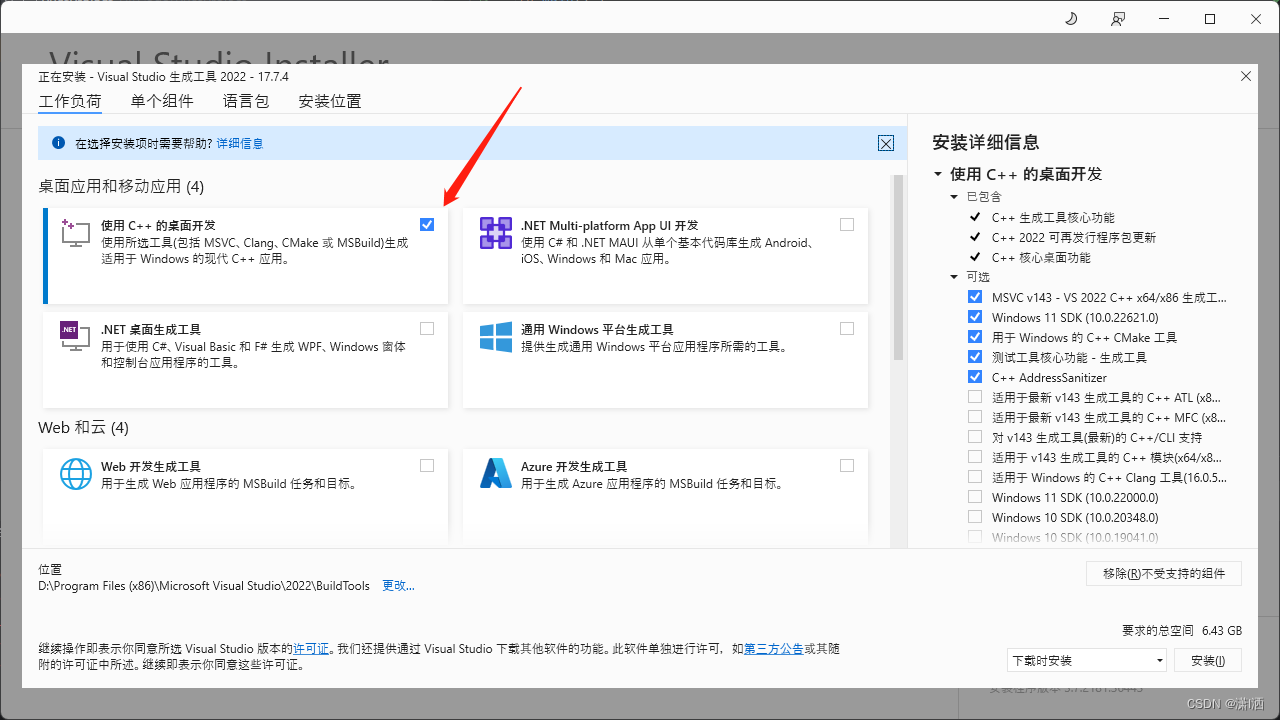Click the 6.43 GB total space value
The image size is (1280, 720).
pos(1222,631)
